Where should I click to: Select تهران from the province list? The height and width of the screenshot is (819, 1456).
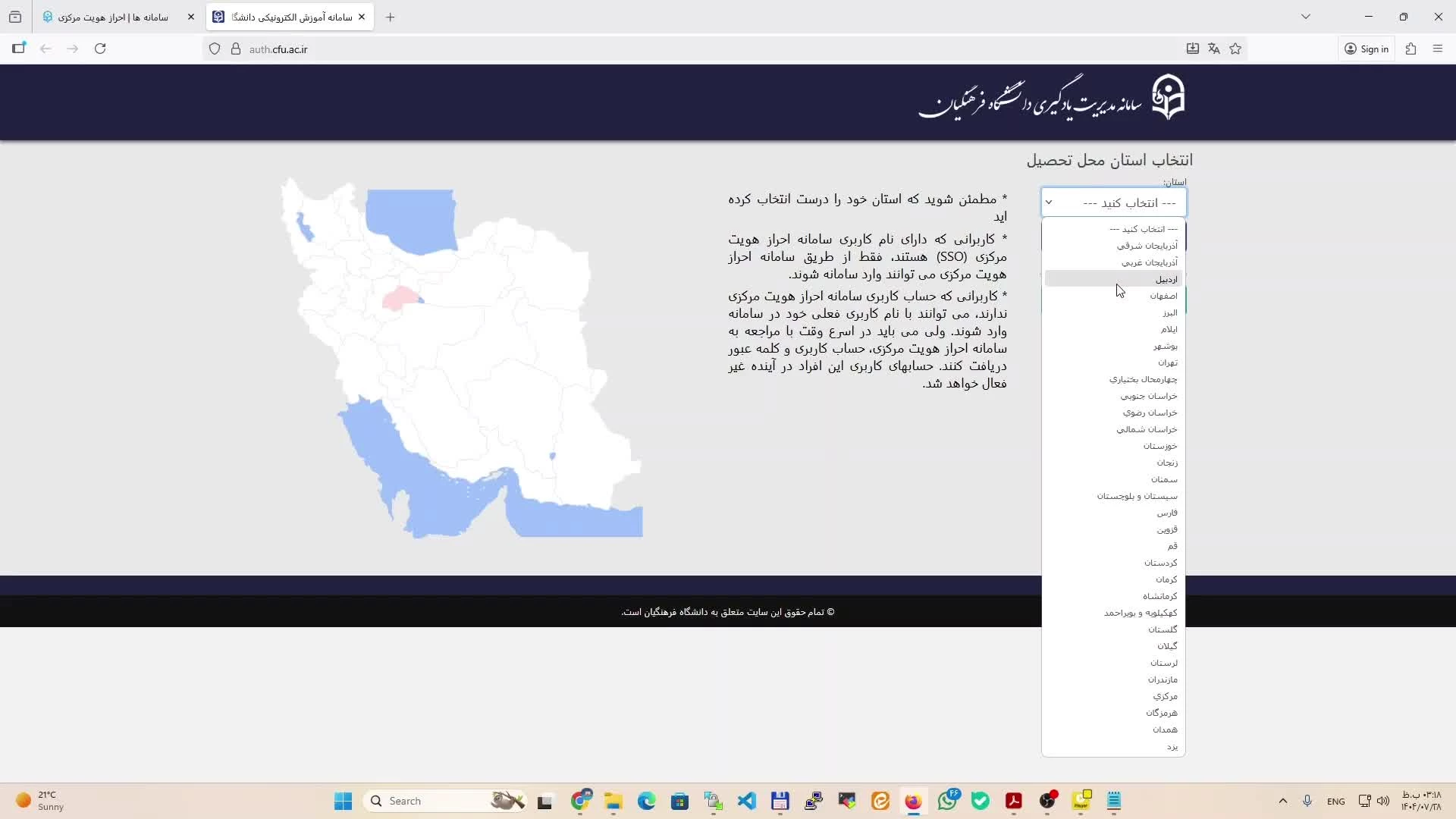click(1168, 362)
